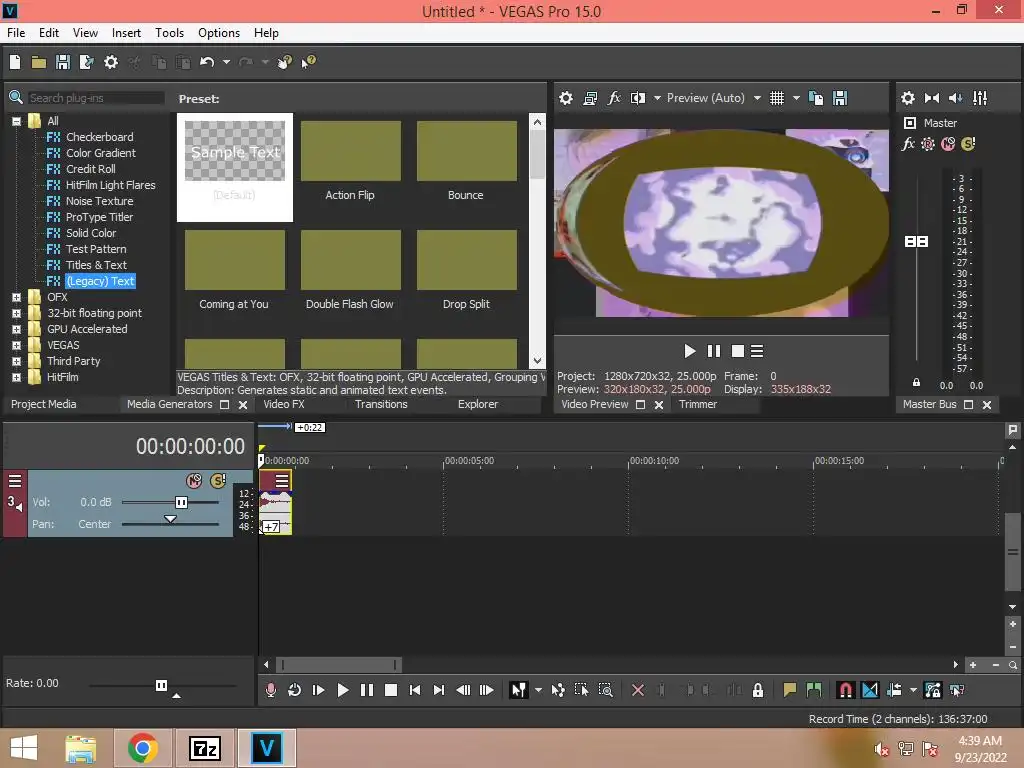This screenshot has height=768, width=1024.
Task: Expand the GPU Accelerated folder
Action: click(x=16, y=329)
